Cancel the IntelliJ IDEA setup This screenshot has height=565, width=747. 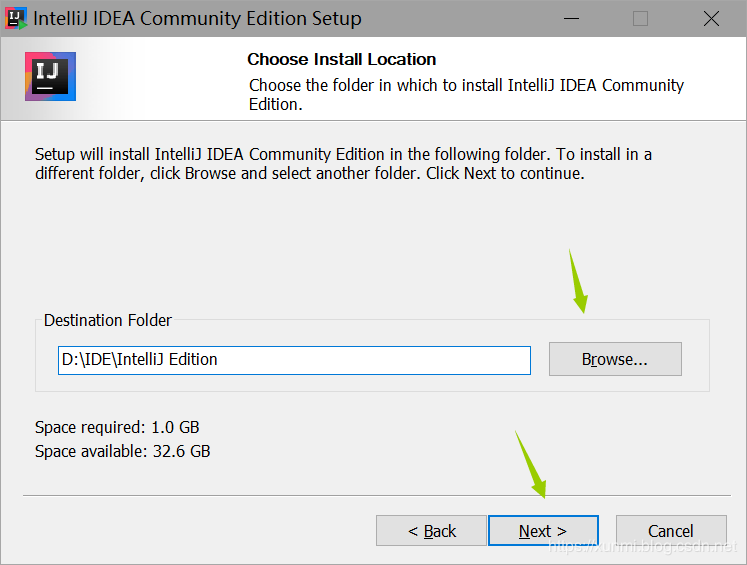(671, 530)
